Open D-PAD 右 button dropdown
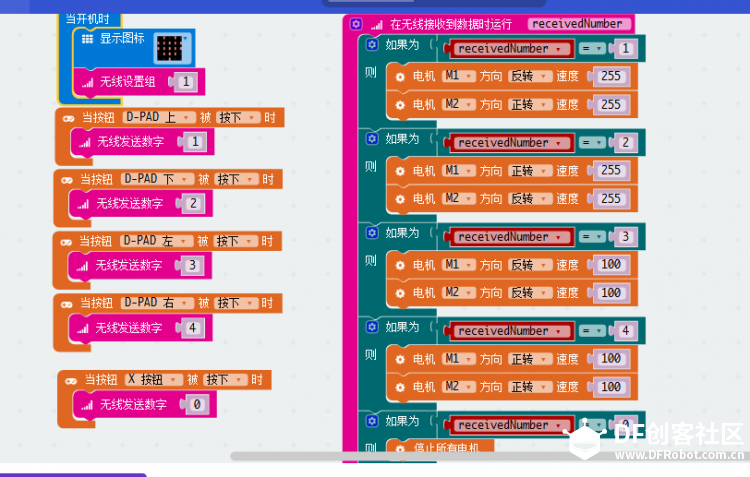This screenshot has width=750, height=477. pos(157,303)
